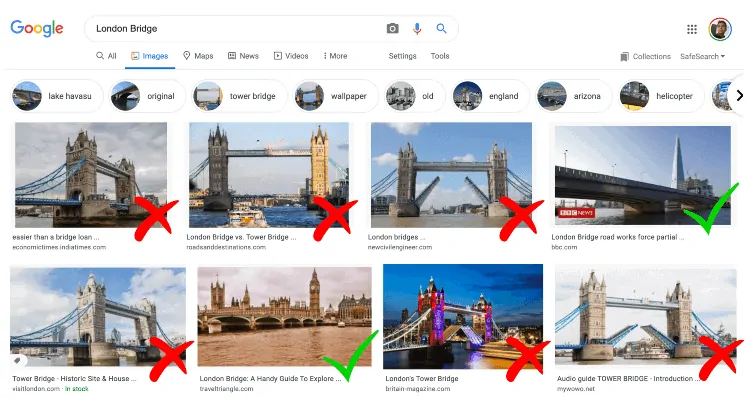The width and height of the screenshot is (750, 398).
Task: Open the traveltriangle.com Westminster bridge image
Action: [284, 317]
